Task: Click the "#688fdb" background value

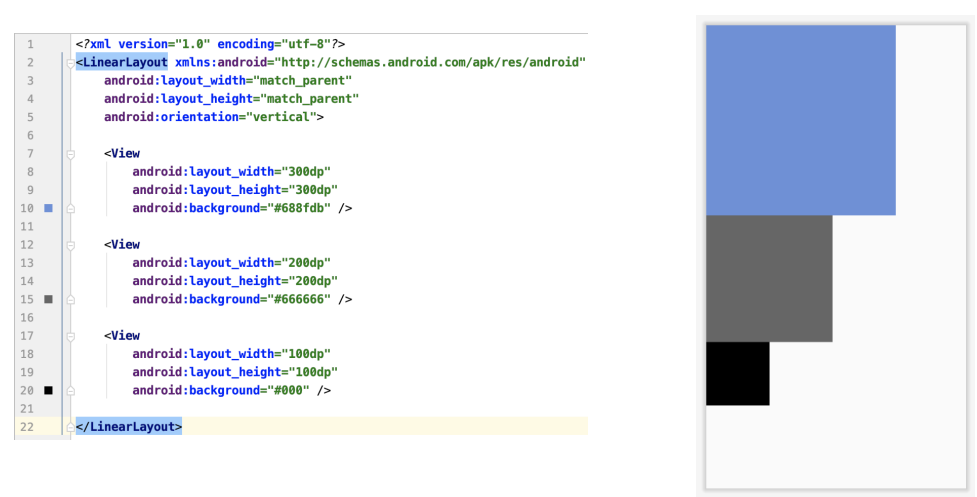Action: click(302, 208)
